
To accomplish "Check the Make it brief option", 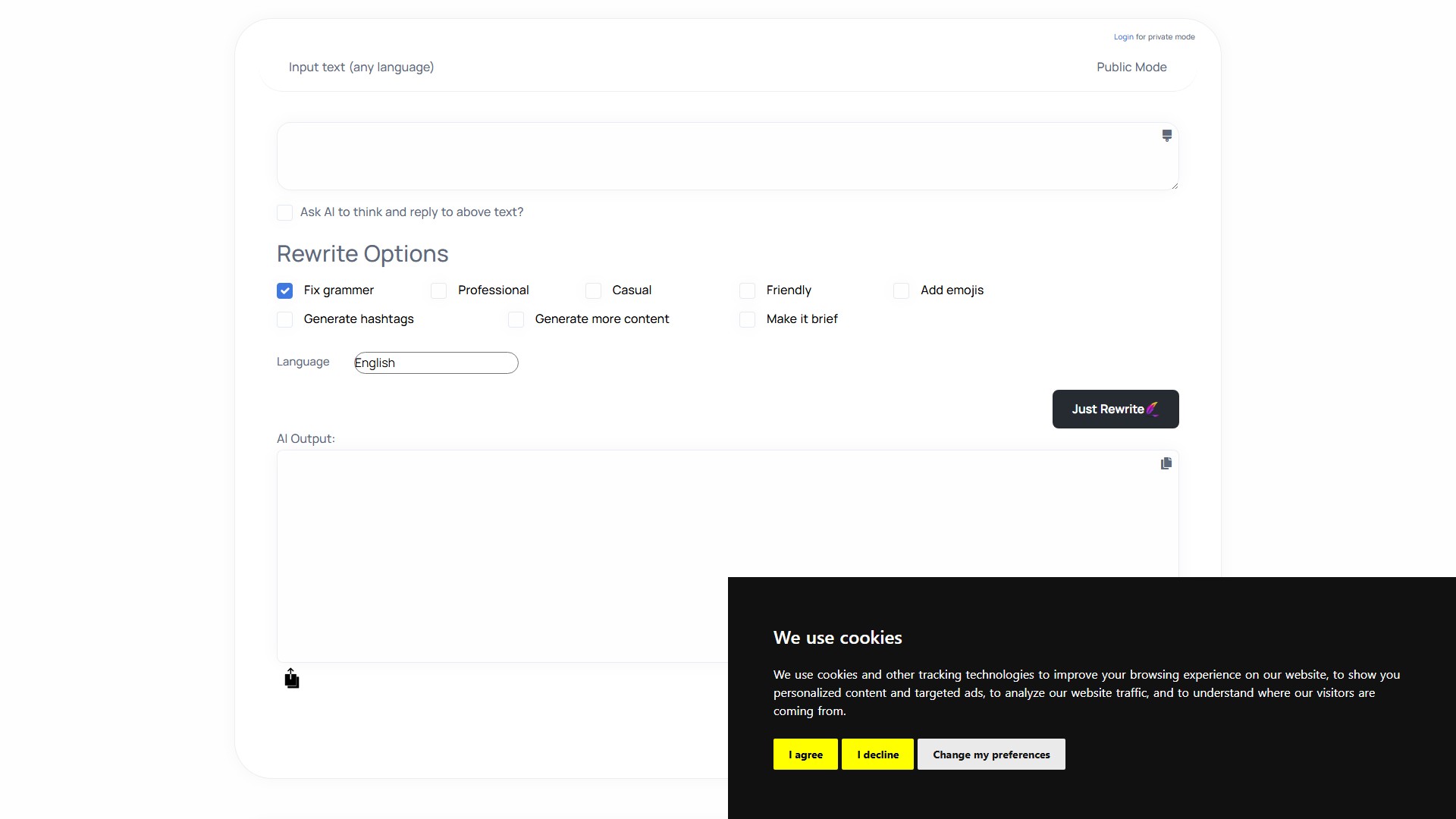I will coord(747,320).
